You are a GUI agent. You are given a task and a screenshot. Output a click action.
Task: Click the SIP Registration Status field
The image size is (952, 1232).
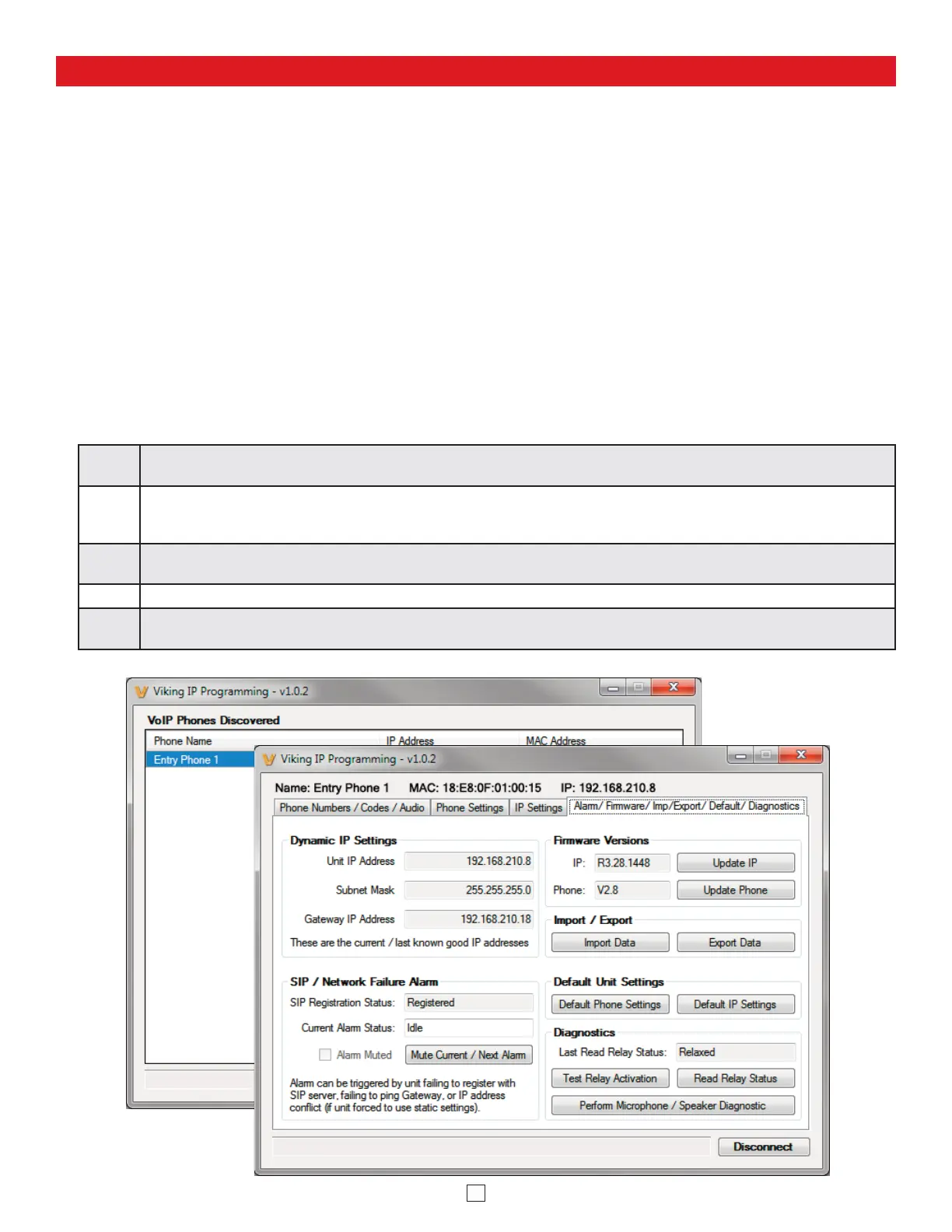[x=468, y=1003]
